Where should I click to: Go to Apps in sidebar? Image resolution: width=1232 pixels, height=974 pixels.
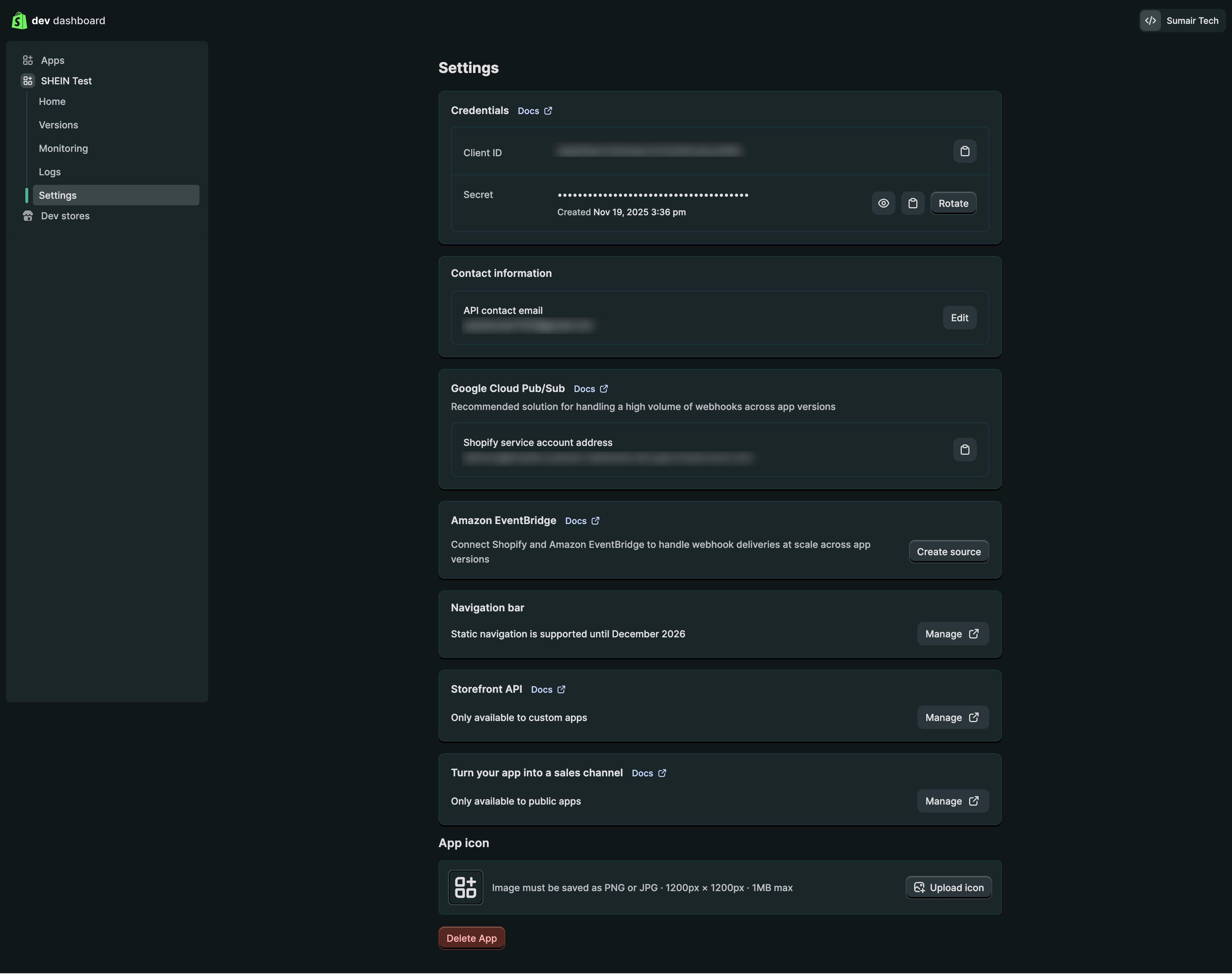point(52,61)
